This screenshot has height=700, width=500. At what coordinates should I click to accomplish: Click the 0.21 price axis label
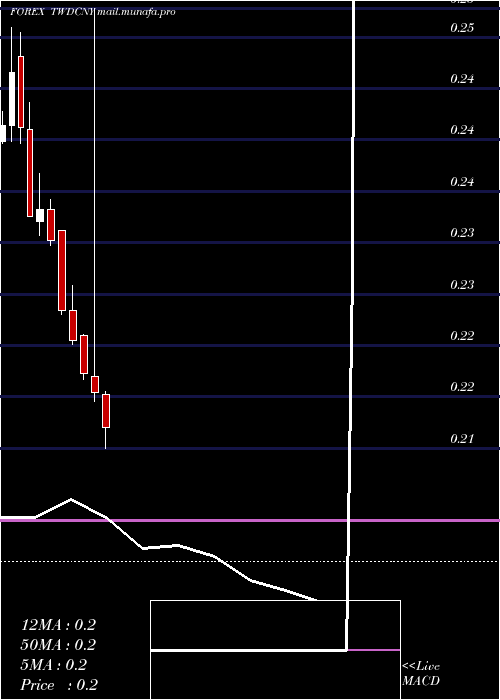[x=462, y=439]
